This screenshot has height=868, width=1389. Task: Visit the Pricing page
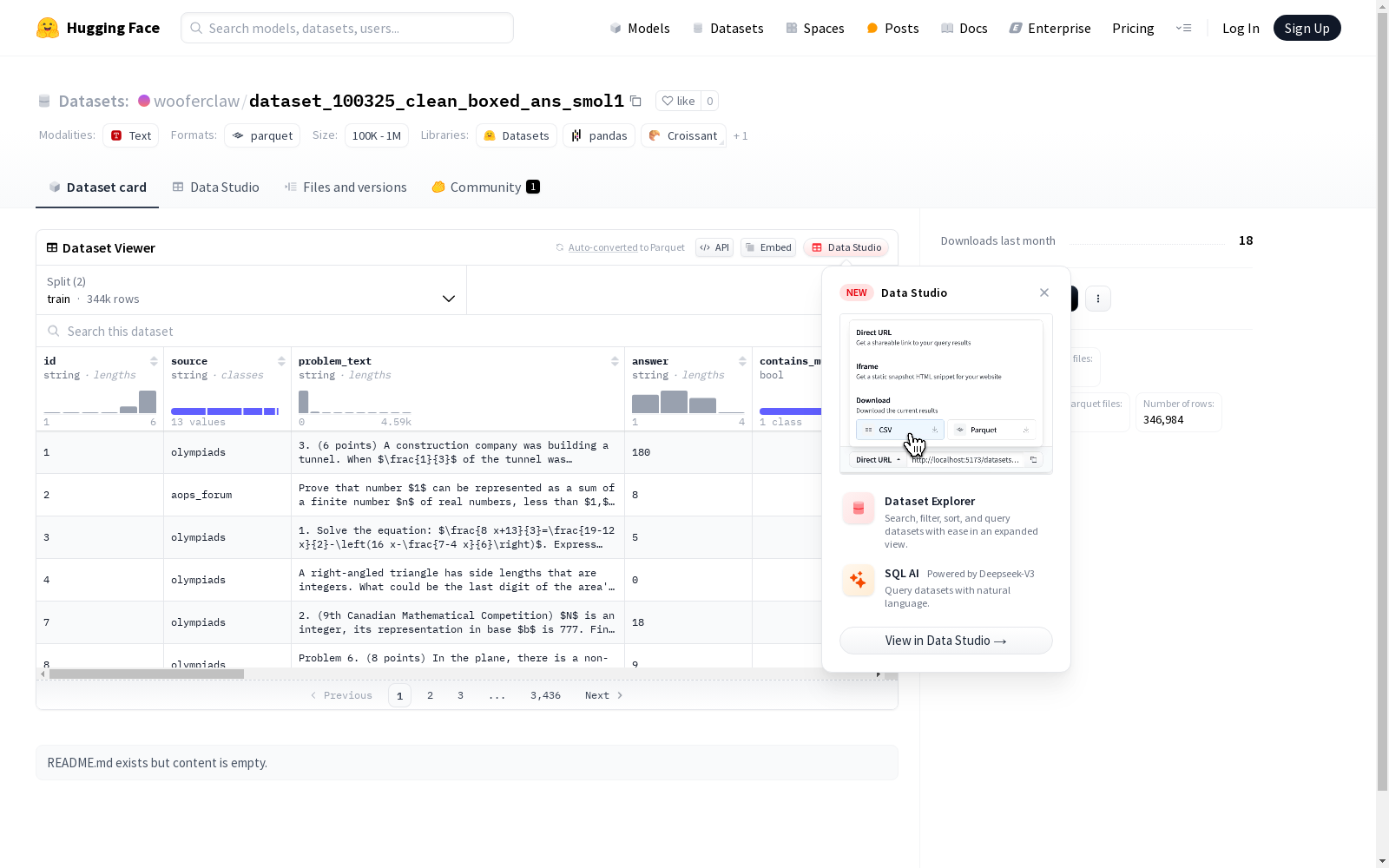pyautogui.click(x=1133, y=28)
